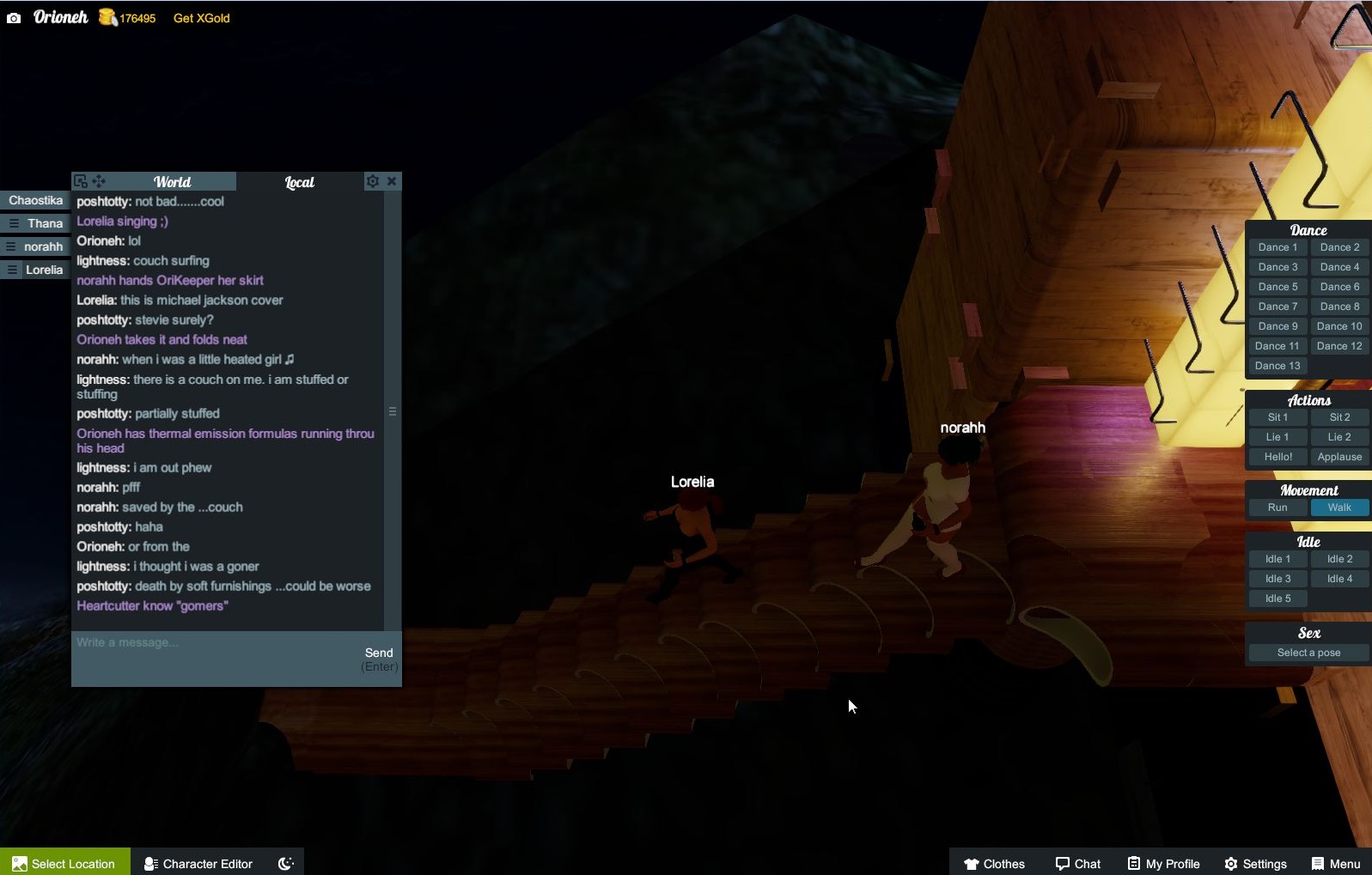Start Dance 6

point(1339,287)
